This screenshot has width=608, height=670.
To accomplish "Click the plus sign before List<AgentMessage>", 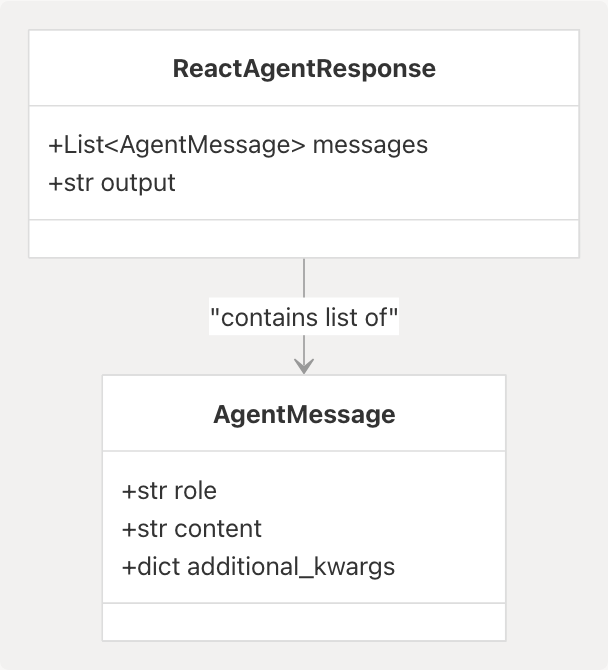I will coord(54,145).
